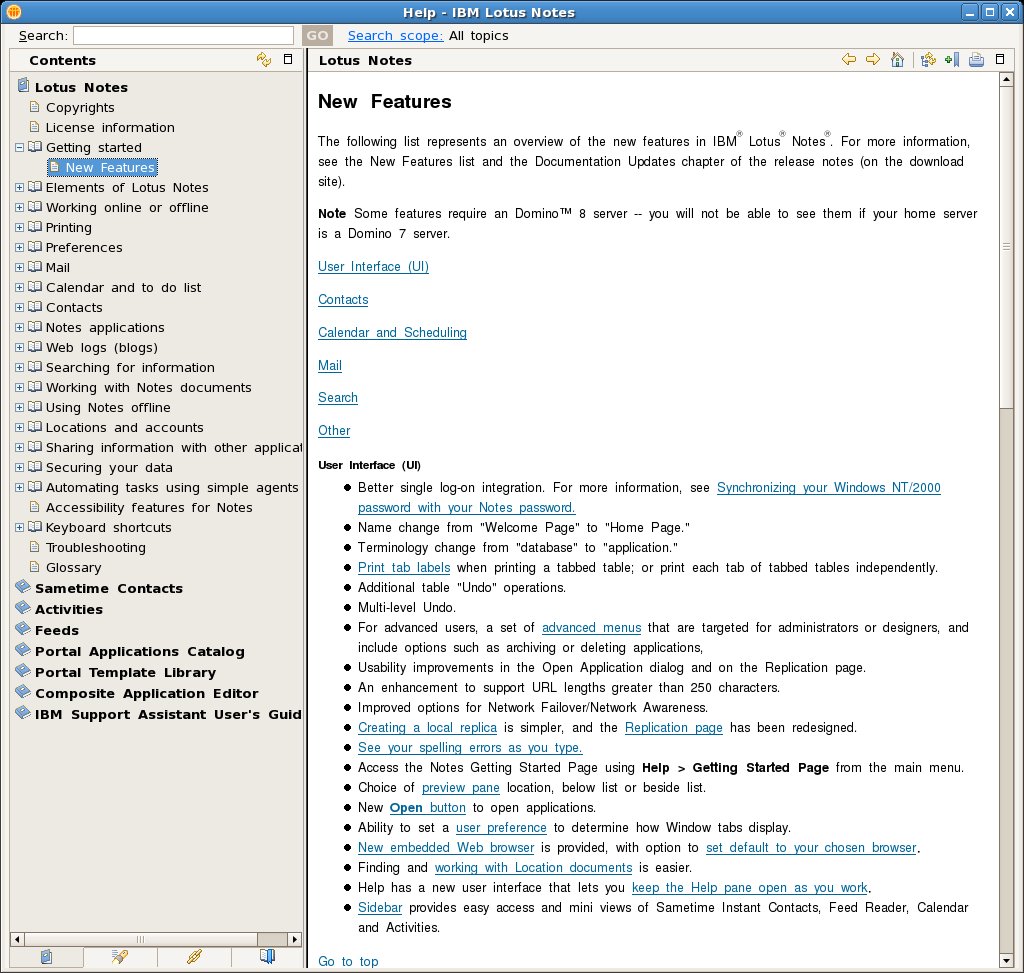
Task: Click the GO search button
Action: [x=317, y=35]
